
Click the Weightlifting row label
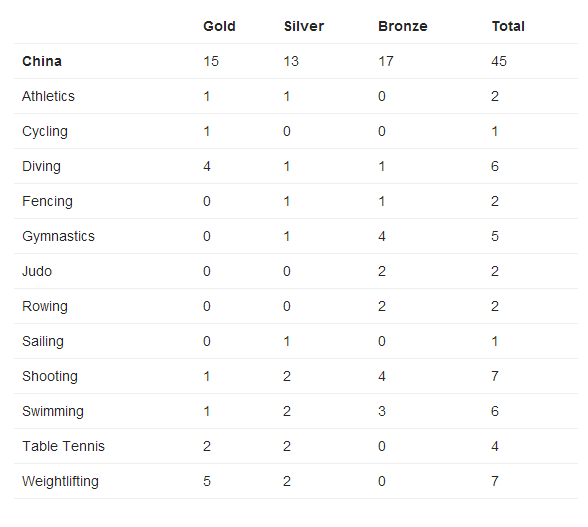click(x=60, y=482)
